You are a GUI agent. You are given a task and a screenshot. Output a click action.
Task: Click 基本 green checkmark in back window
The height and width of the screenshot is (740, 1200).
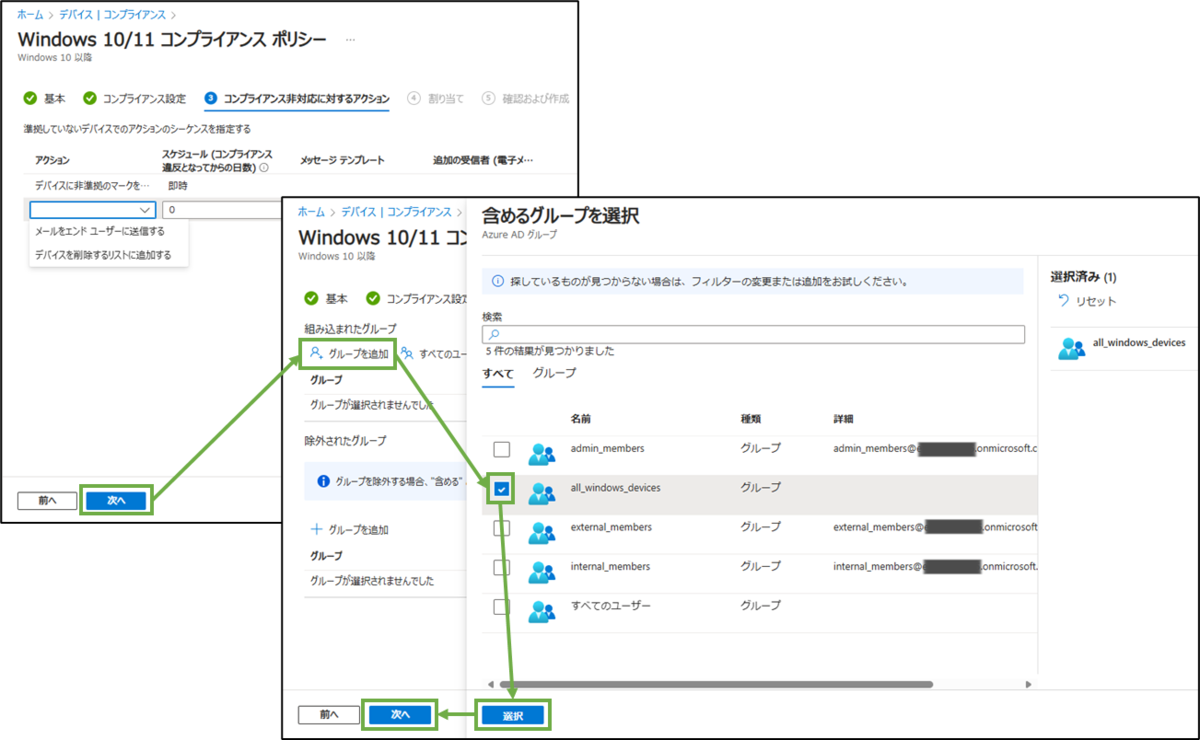(30, 98)
